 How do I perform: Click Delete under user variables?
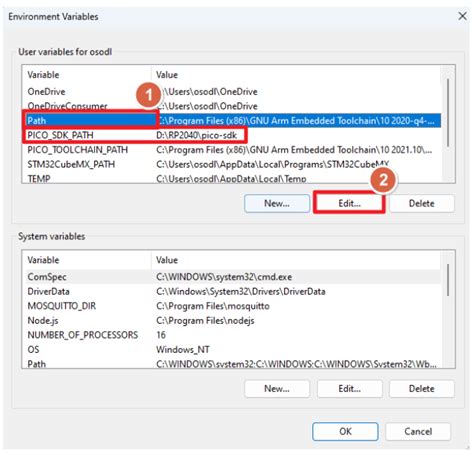422,203
